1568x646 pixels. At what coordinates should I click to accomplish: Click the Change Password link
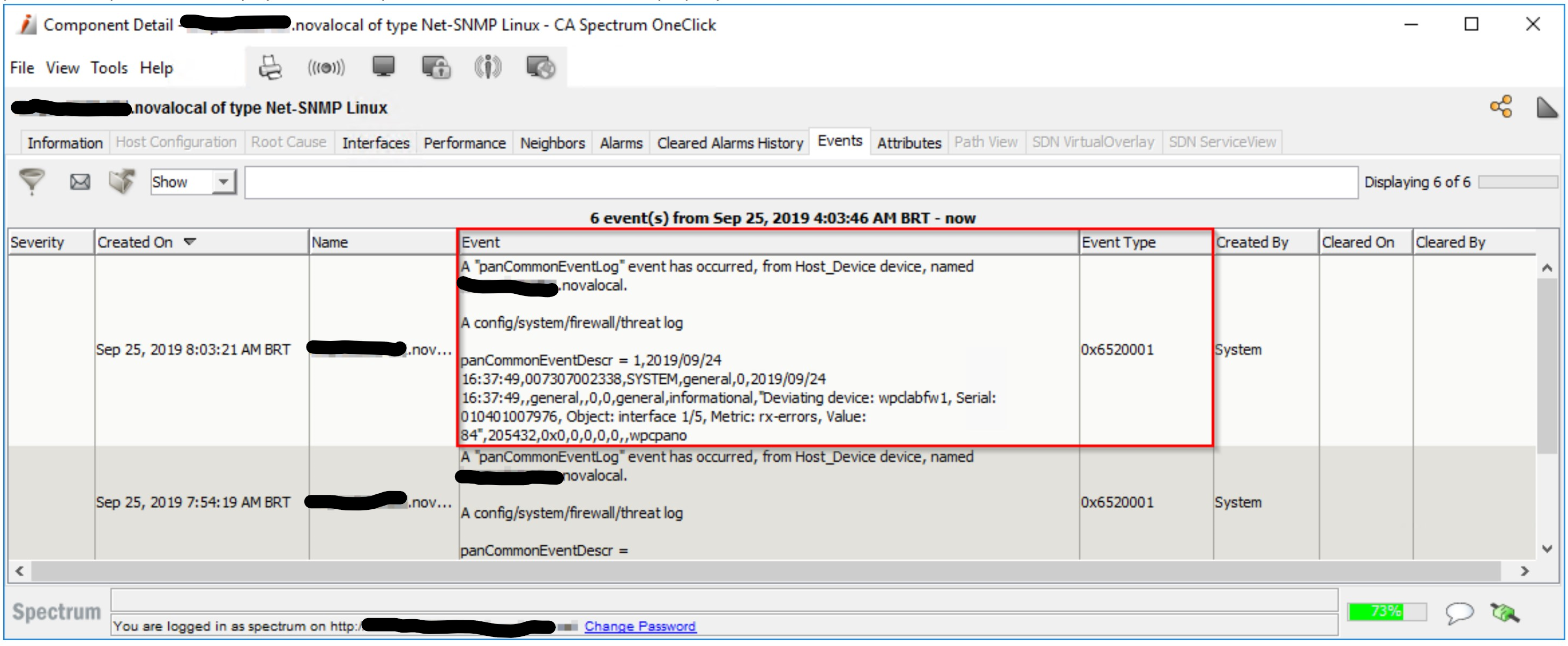tap(640, 626)
